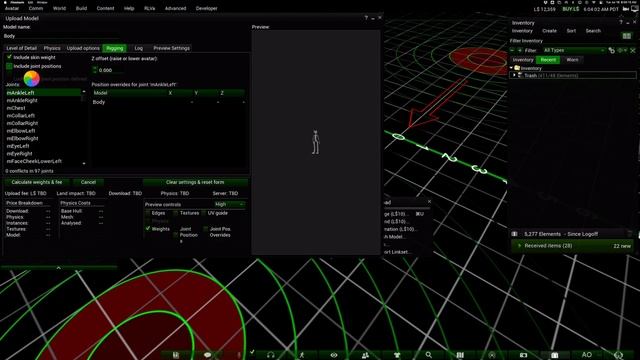Enable Textures preview checkbox
The image size is (640, 360).
click(x=176, y=213)
